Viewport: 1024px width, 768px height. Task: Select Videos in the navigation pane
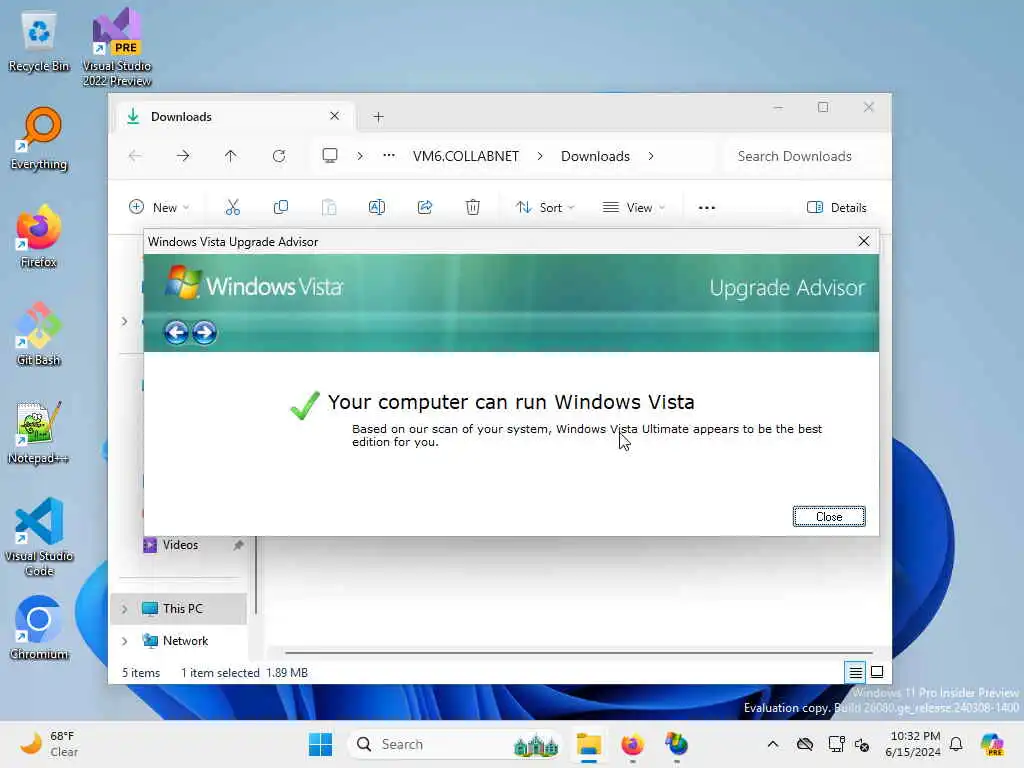pyautogui.click(x=180, y=545)
